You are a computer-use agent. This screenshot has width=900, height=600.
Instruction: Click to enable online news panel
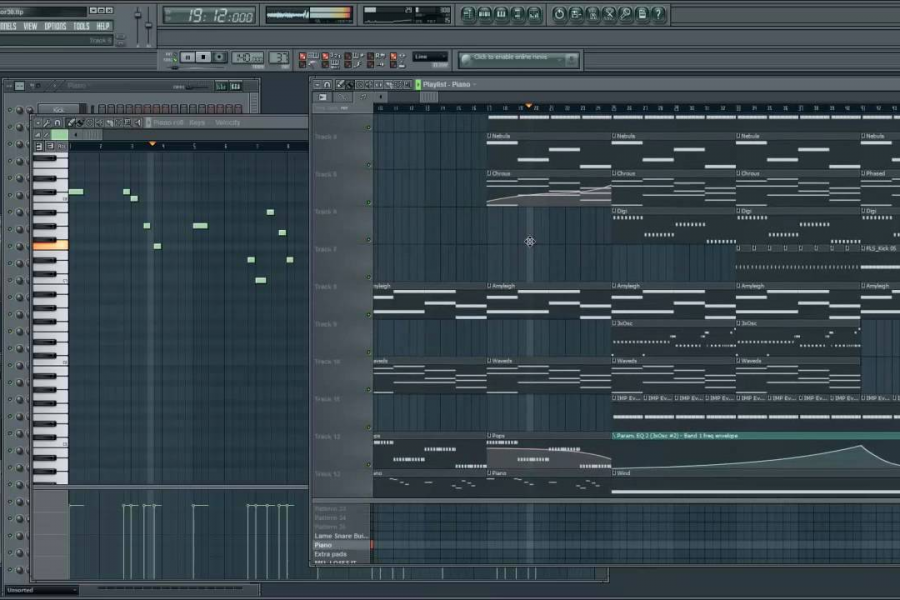(x=518, y=59)
